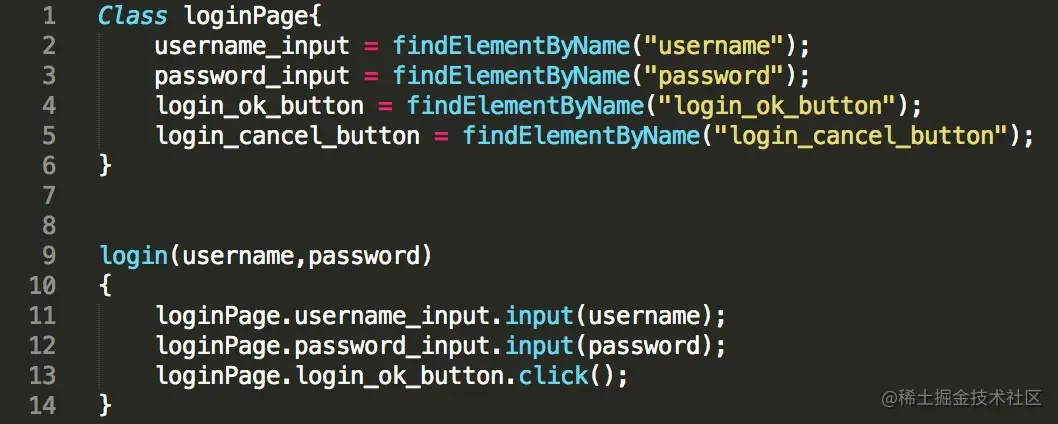1058x424 pixels.
Task: Select the Class keyword on line 1
Action: 133,16
